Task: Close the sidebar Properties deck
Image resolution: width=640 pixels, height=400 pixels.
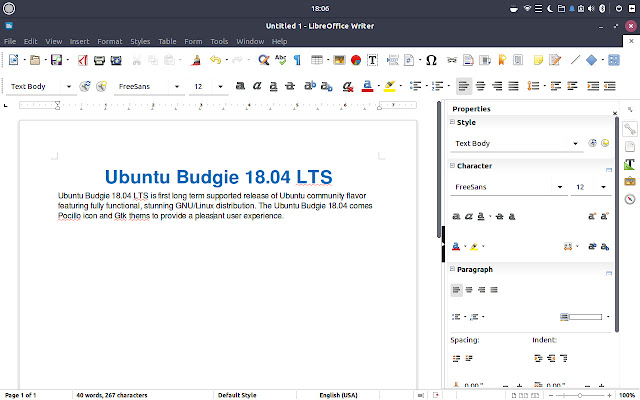Action: pos(615,113)
